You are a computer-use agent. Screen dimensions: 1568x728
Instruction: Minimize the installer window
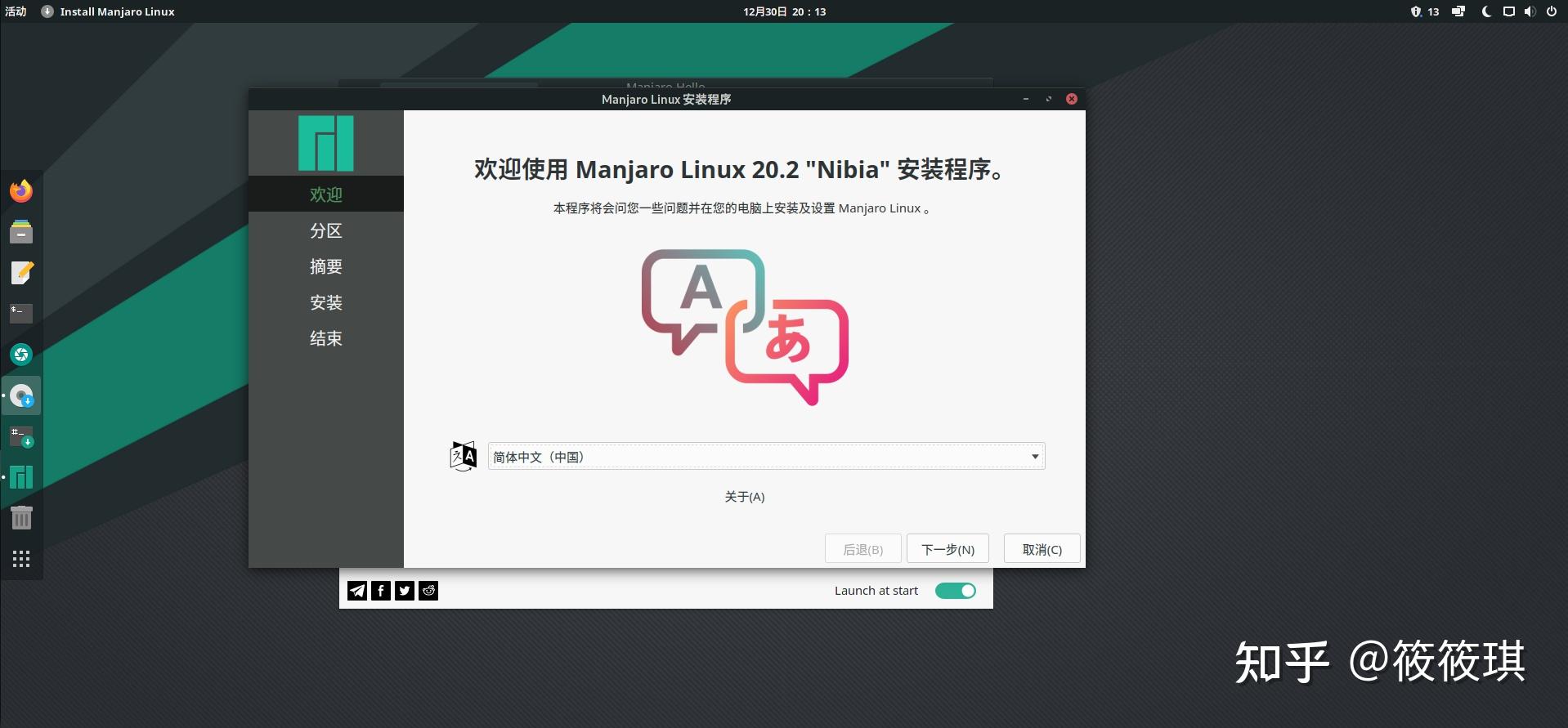(x=1025, y=99)
